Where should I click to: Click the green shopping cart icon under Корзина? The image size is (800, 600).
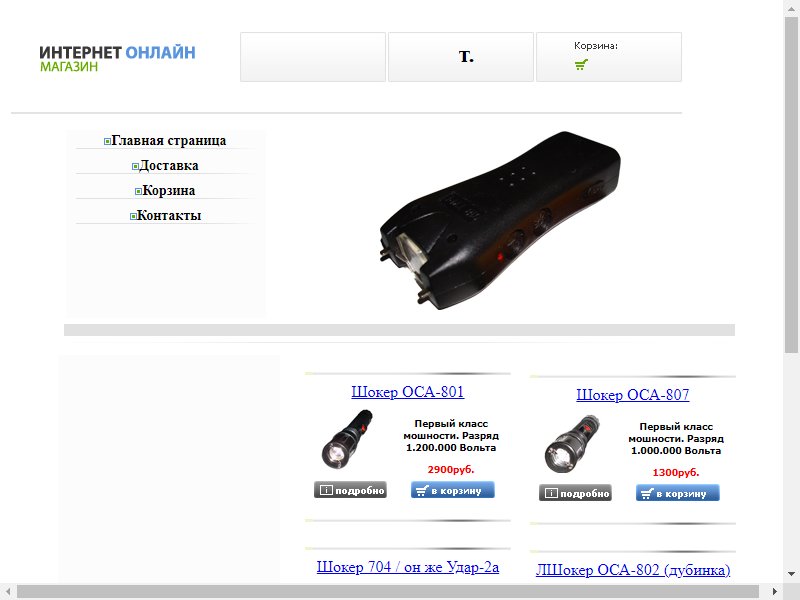click(x=581, y=64)
